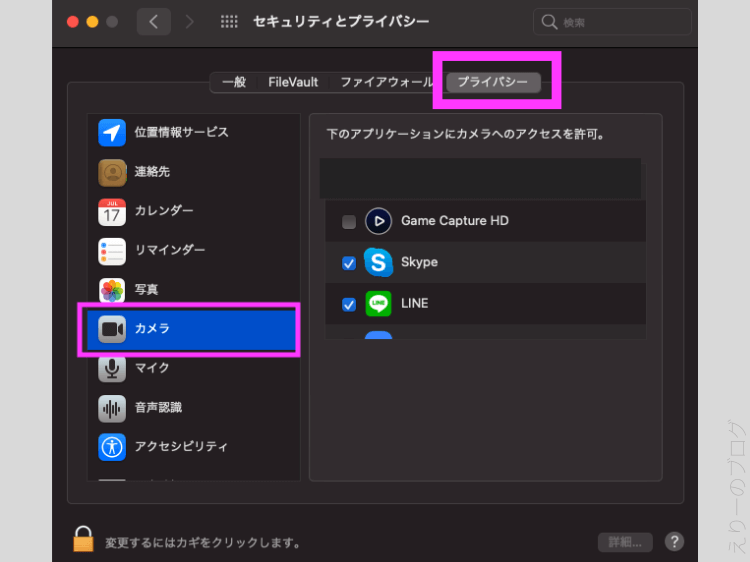Toggle LINE camera access checkbox
750x562 pixels.
coord(349,304)
